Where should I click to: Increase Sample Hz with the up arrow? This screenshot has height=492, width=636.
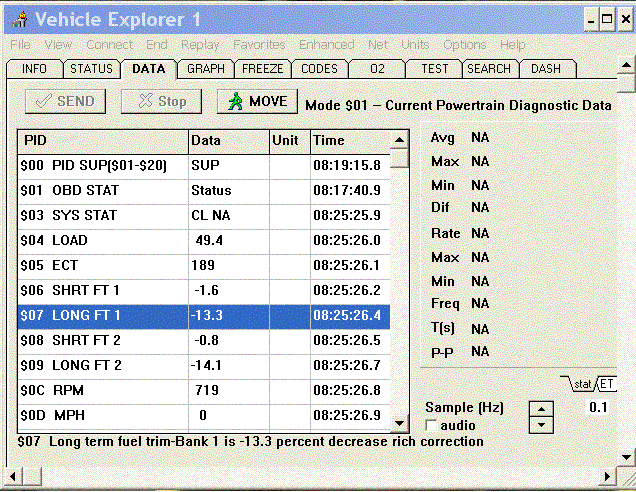(x=540, y=408)
